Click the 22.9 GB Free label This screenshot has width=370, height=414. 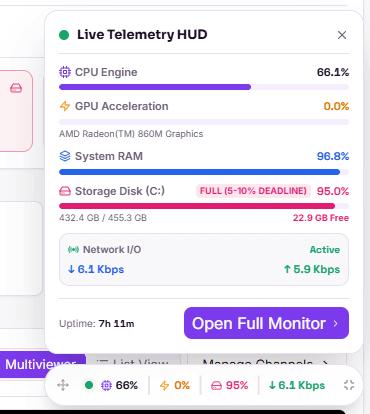tap(321, 218)
